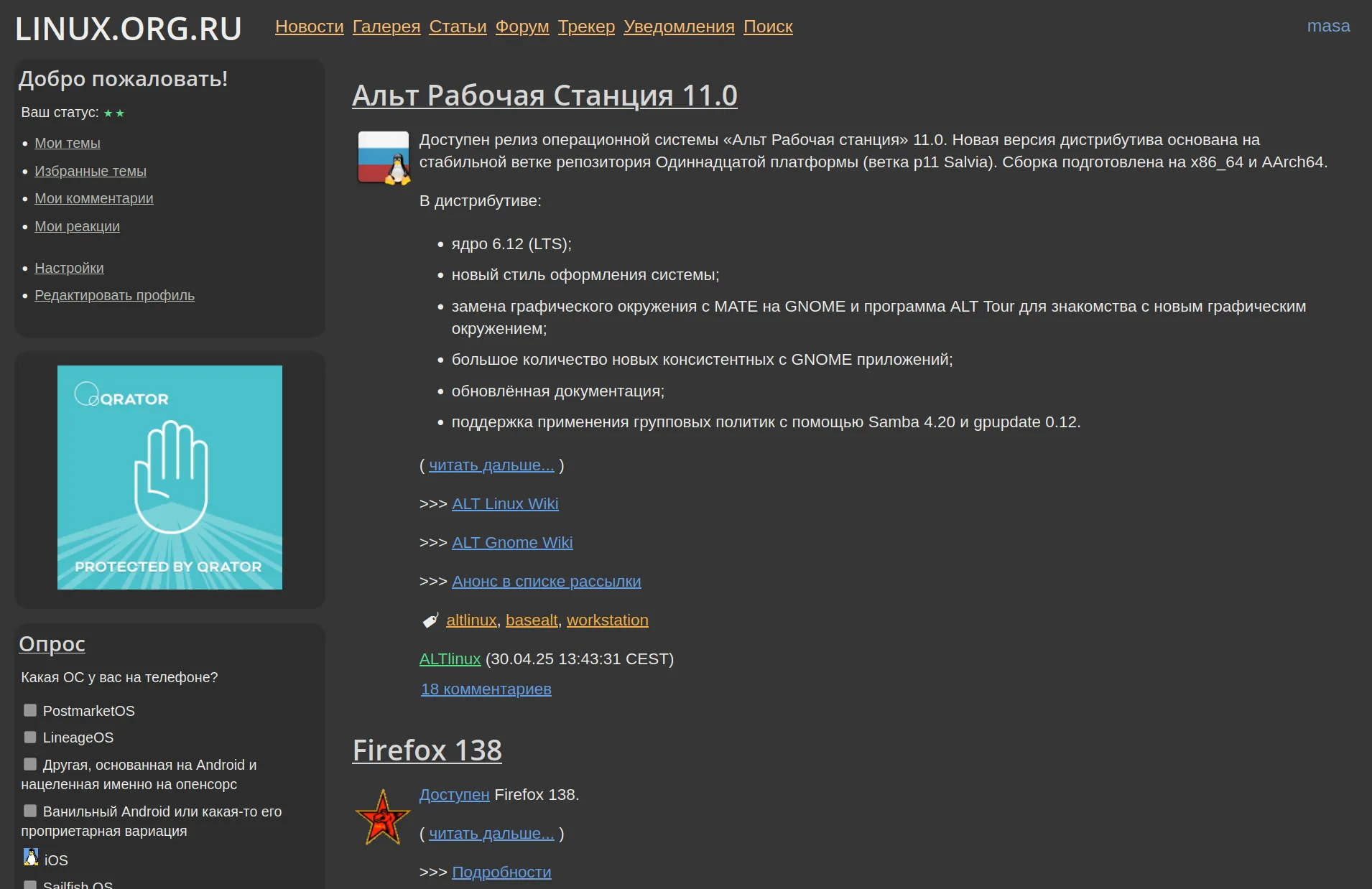Screen dimensions: 1372x889
Task: Open the Уведомления menu item
Action: click(x=679, y=27)
